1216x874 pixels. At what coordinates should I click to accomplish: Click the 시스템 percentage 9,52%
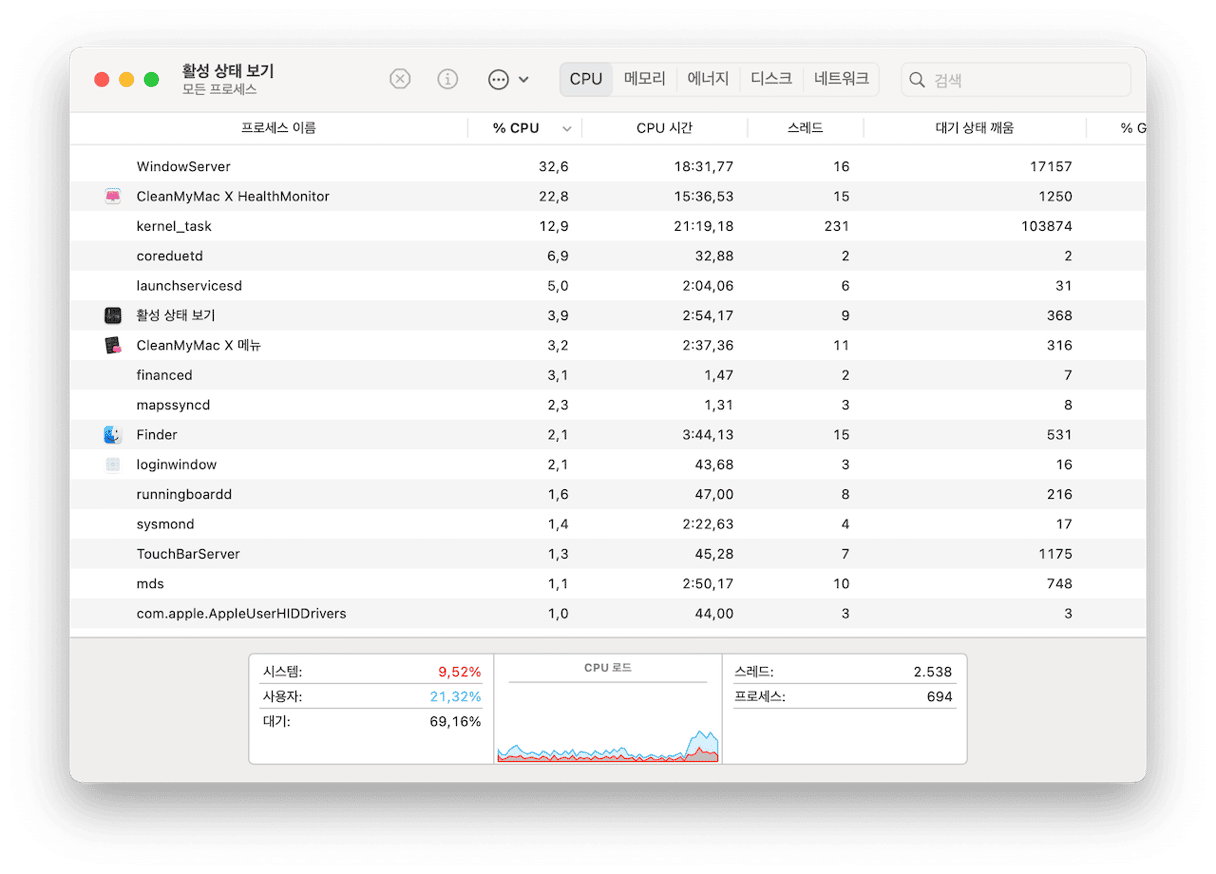pos(460,672)
